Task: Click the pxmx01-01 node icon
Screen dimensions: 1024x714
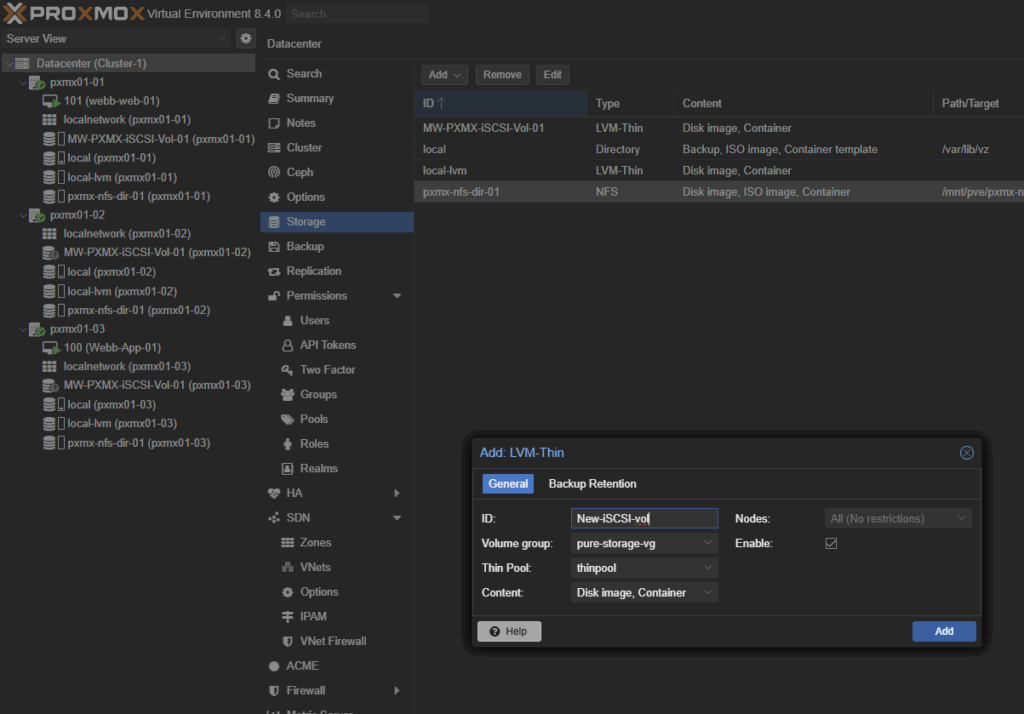Action: coord(37,82)
